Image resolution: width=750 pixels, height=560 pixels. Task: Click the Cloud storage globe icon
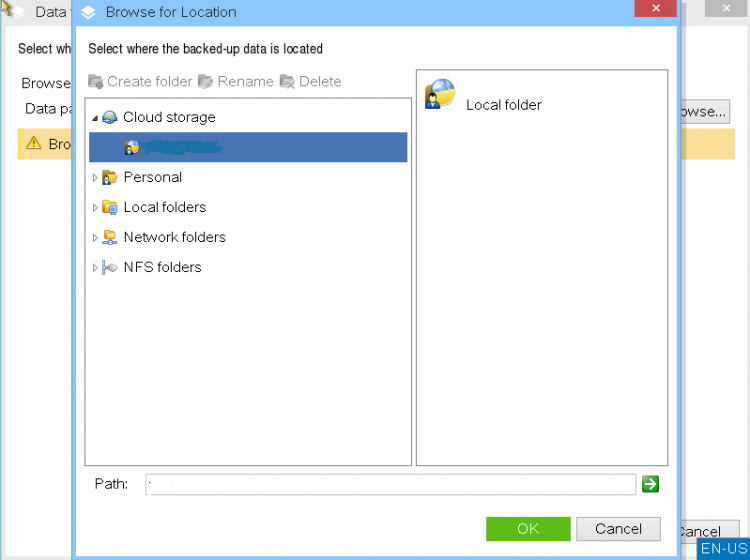[110, 117]
